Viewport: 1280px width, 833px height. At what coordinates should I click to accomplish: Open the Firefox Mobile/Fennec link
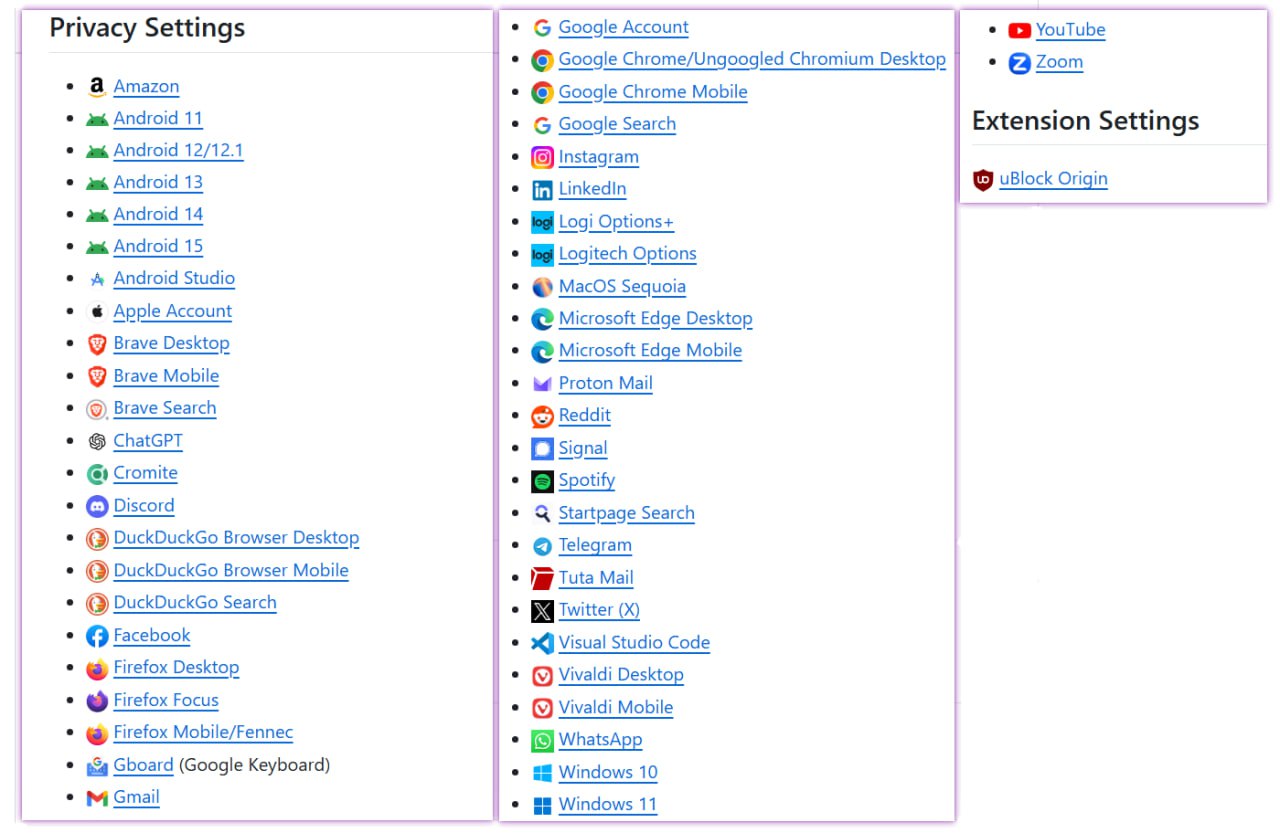tap(203, 733)
